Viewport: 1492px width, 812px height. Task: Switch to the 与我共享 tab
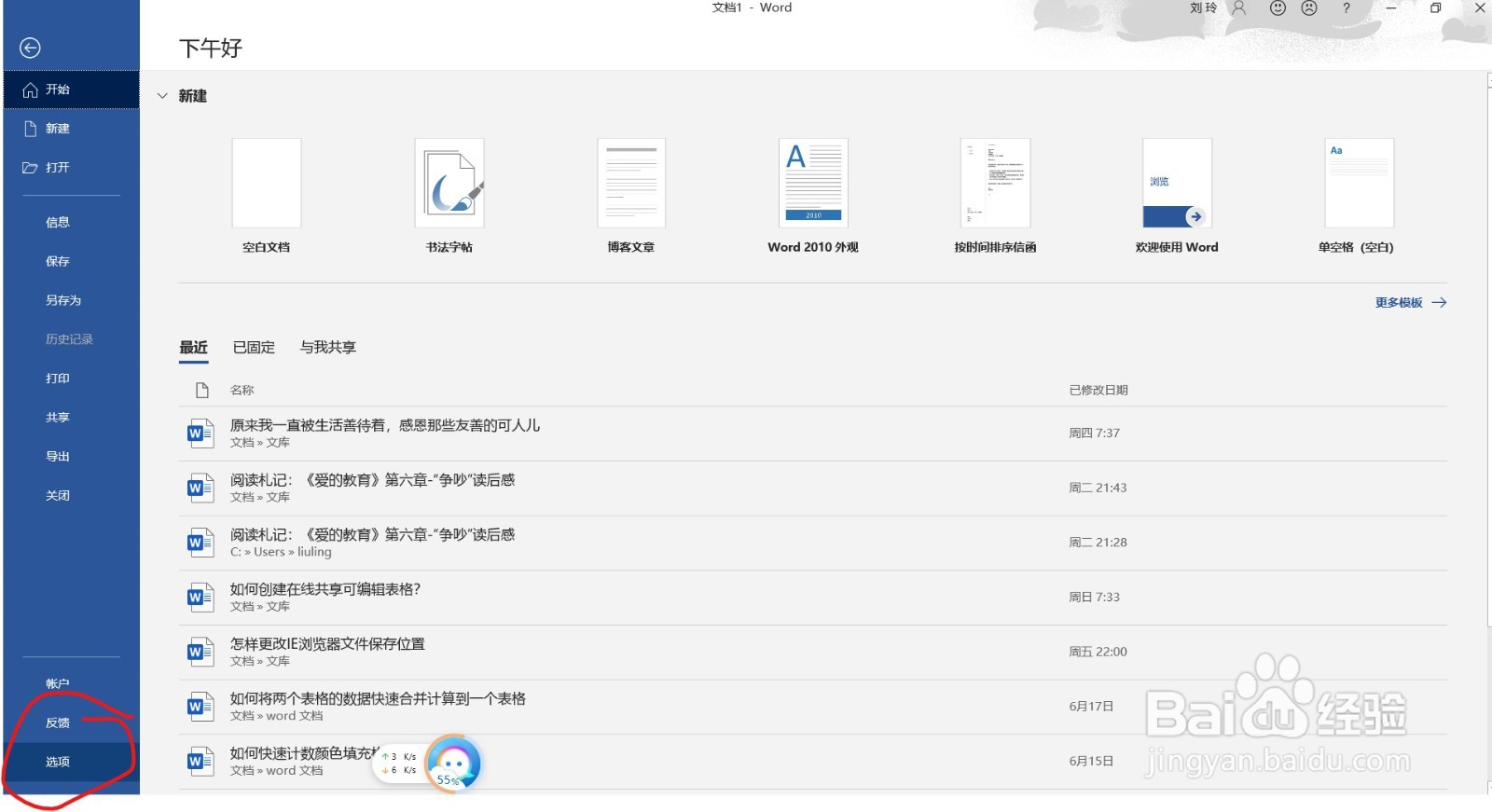(x=328, y=348)
